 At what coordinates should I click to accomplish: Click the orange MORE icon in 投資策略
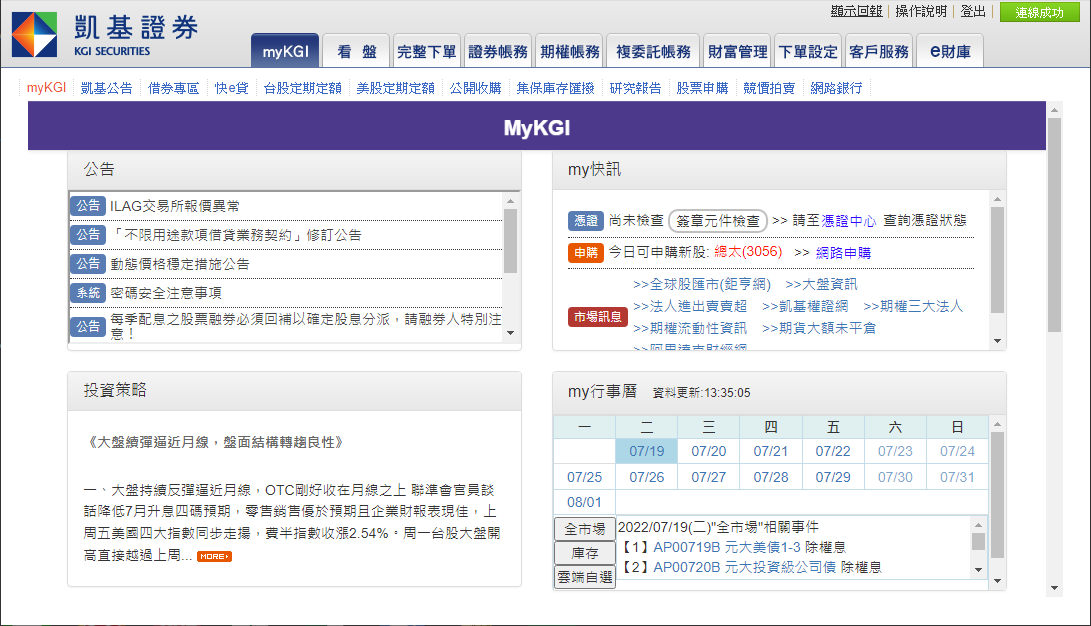click(214, 556)
